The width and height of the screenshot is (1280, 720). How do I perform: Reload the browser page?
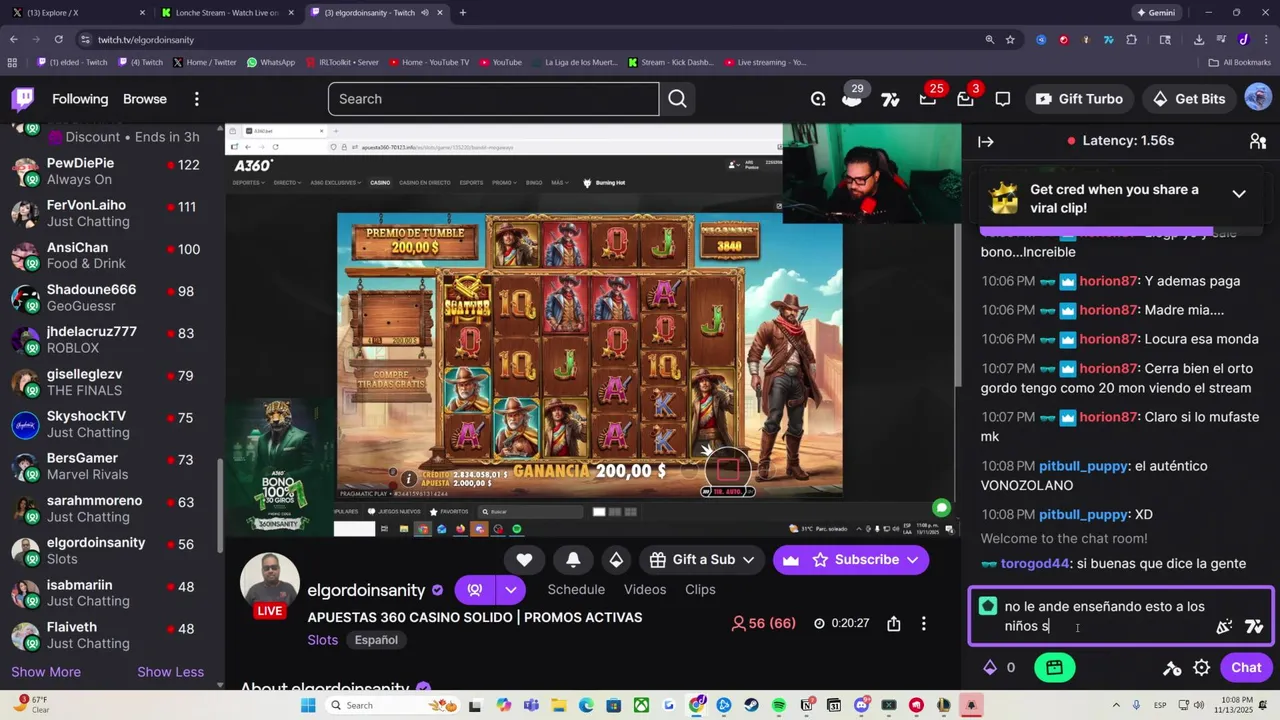tap(59, 39)
